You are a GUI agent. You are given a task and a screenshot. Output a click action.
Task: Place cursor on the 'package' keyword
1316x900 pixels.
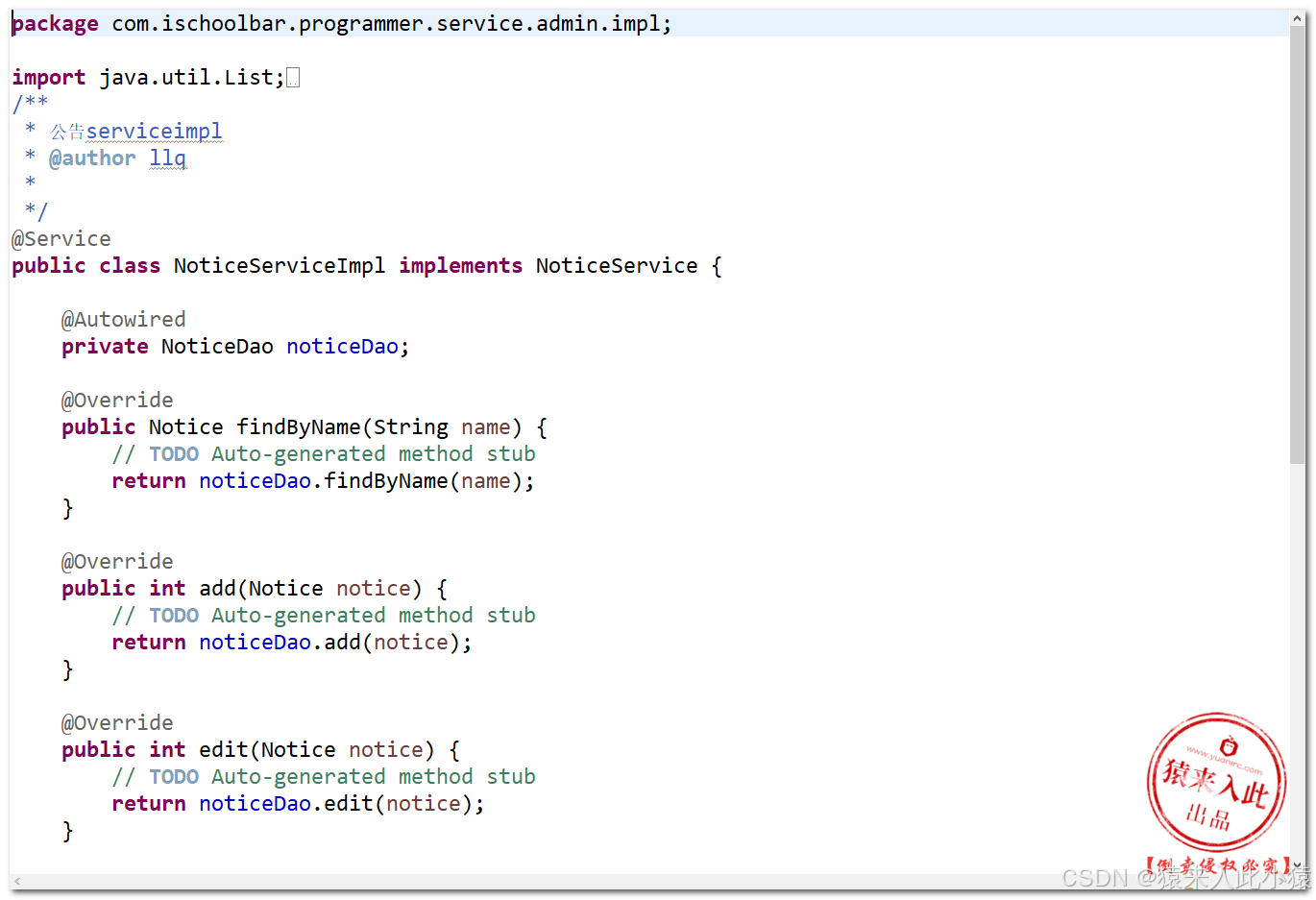[x=55, y=24]
